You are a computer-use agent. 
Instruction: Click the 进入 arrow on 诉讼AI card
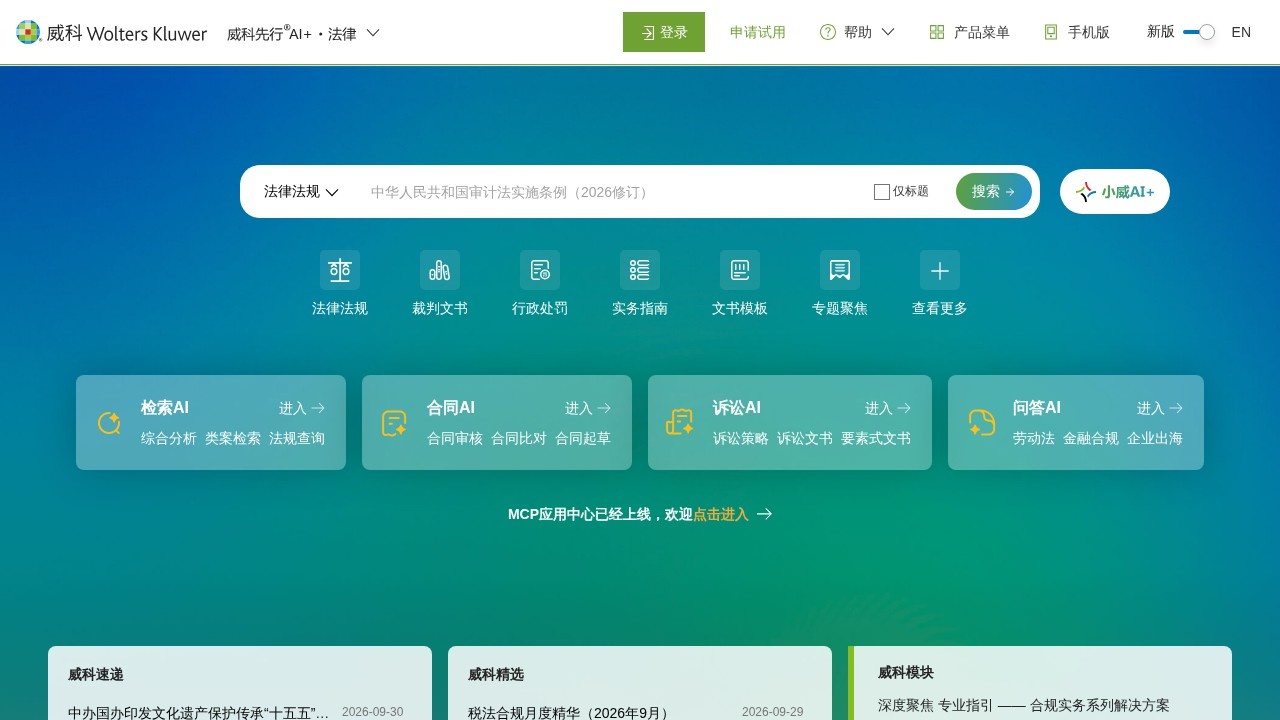[904, 408]
